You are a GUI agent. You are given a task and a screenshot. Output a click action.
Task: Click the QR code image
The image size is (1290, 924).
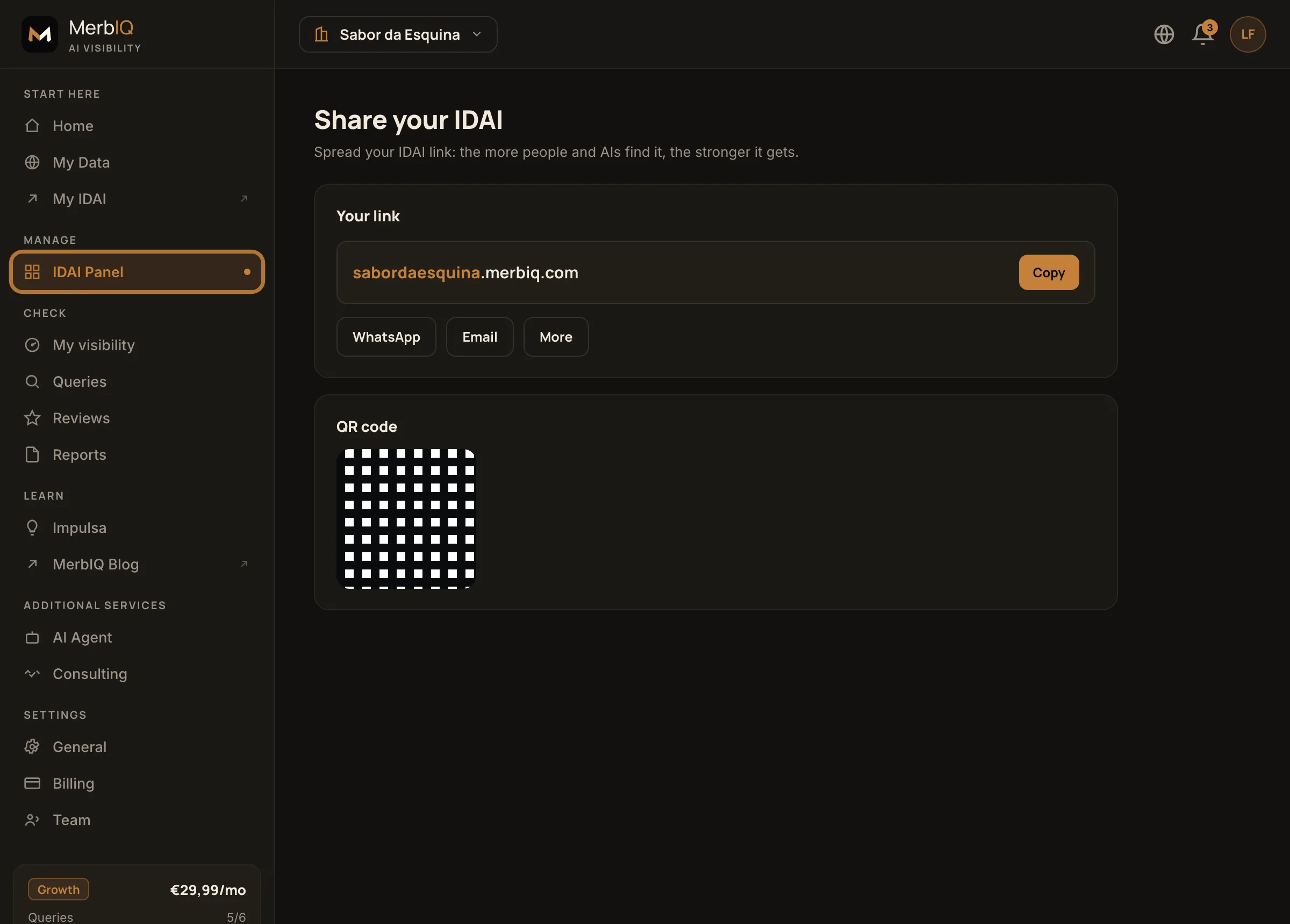point(406,518)
